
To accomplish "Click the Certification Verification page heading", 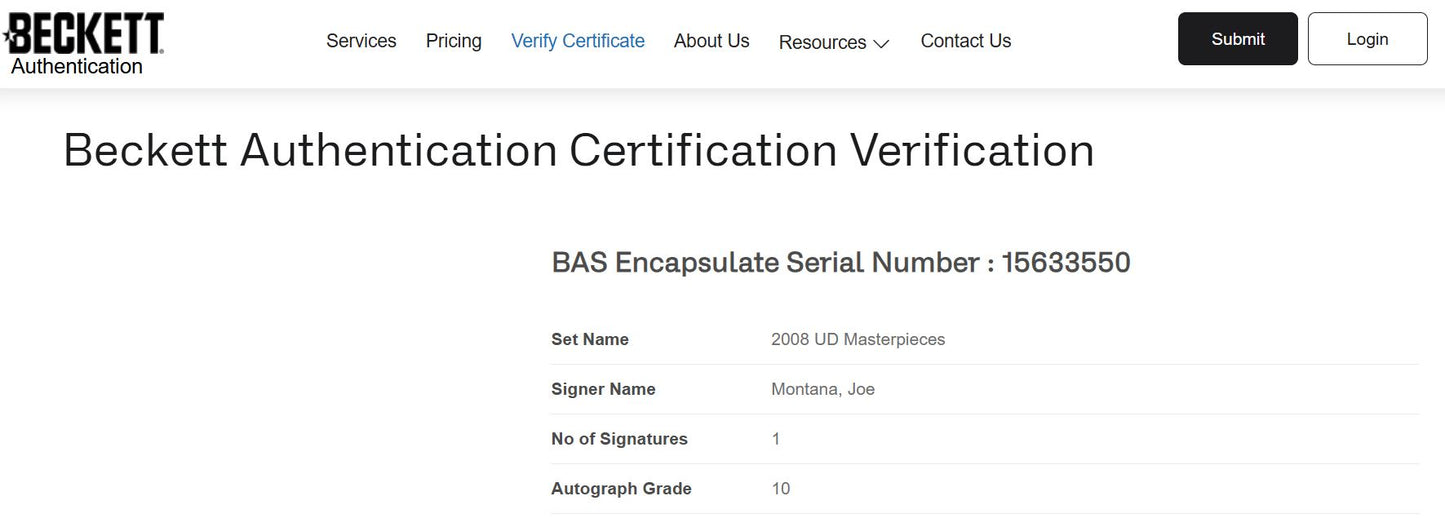I will [x=578, y=151].
